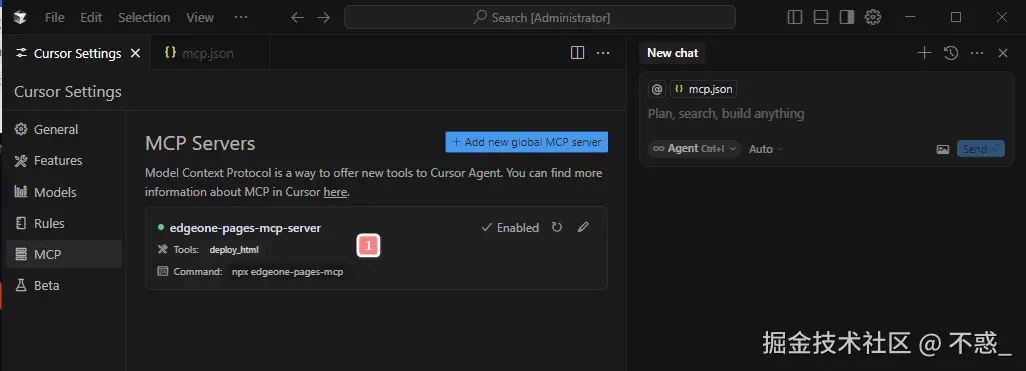Click the deploy_html tool tag

click(x=234, y=249)
